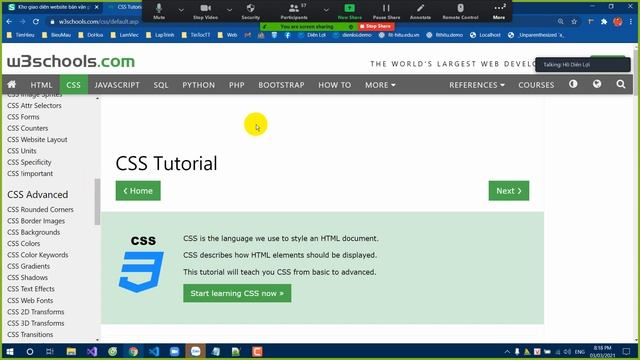Open the BOOTSTRAP nav tab
The height and width of the screenshot is (360, 640).
click(x=281, y=85)
